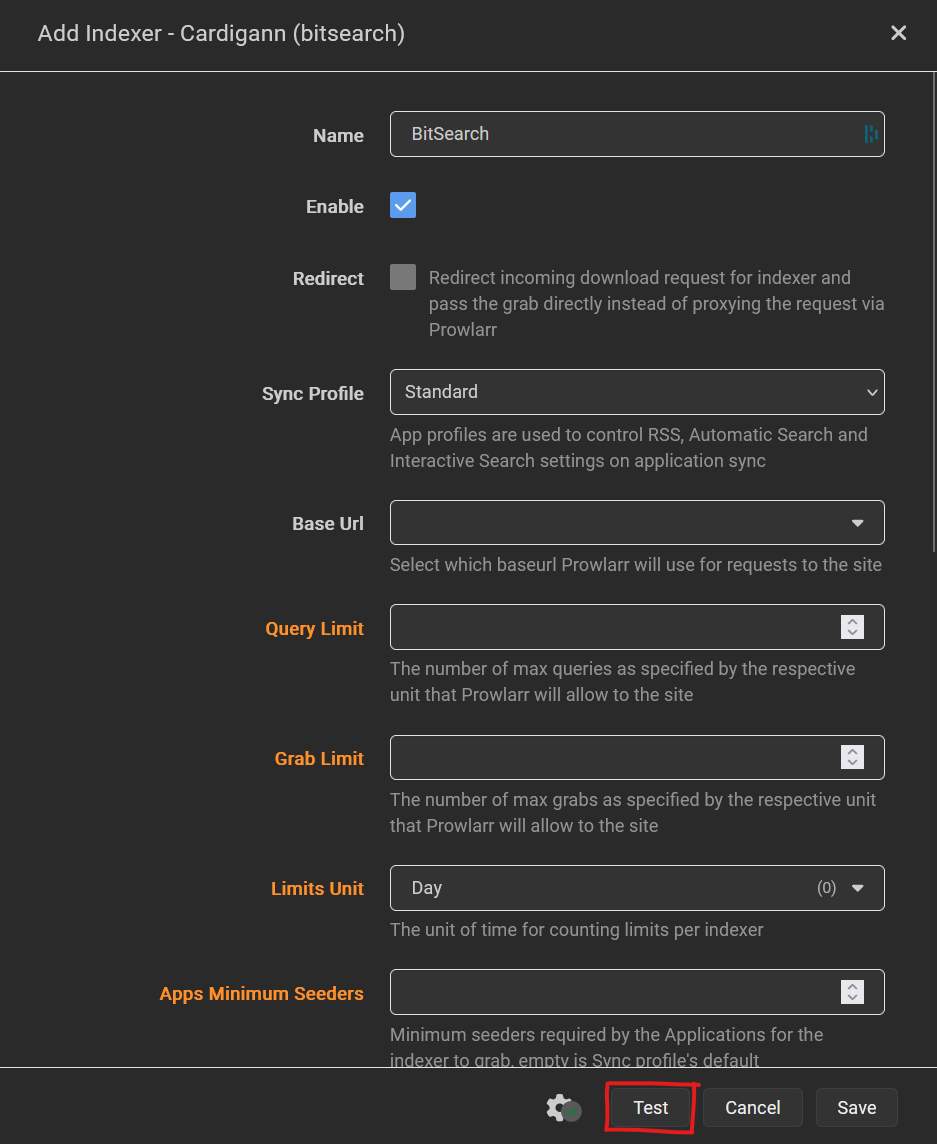Screen dimensions: 937x1144
Task: Expand the Base Url dropdown
Action: 636,523
